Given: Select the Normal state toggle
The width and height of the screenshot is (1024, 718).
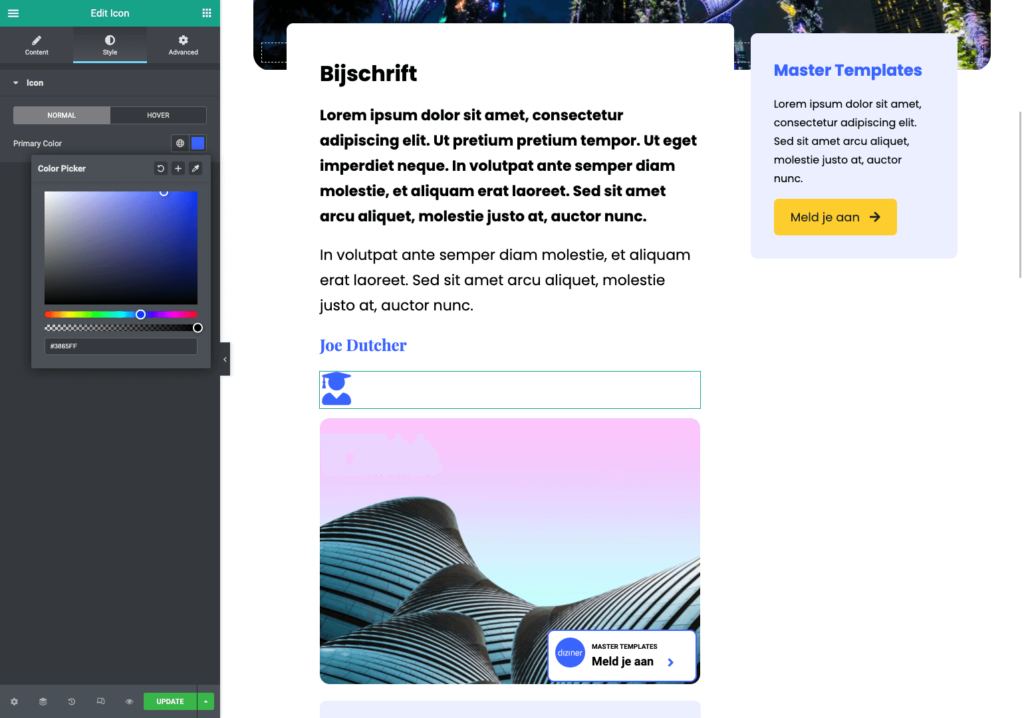Looking at the screenshot, I should (61, 115).
